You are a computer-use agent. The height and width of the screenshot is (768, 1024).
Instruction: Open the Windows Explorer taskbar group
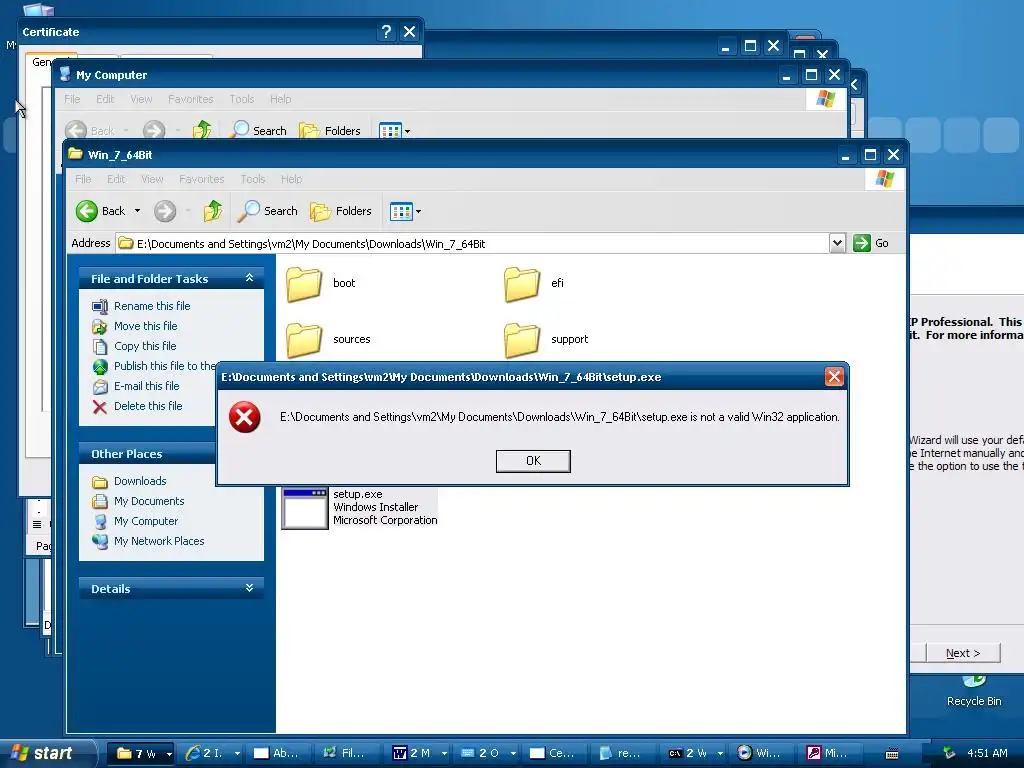140,753
